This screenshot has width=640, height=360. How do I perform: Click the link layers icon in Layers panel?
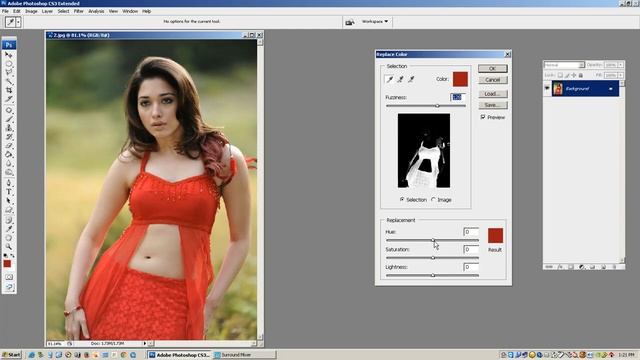pyautogui.click(x=549, y=267)
